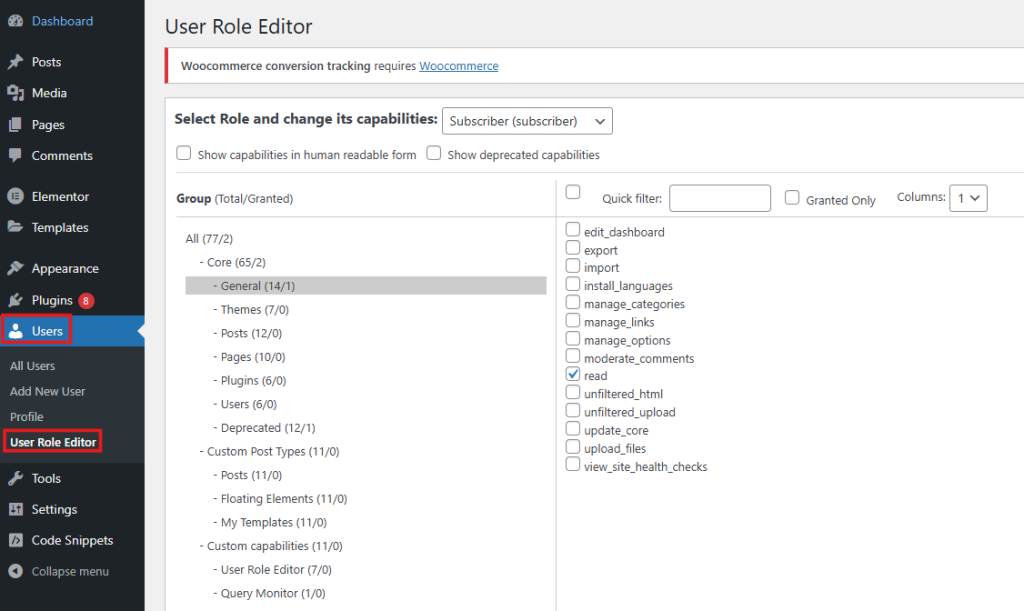Screen dimensions: 1024x611
Task: Click the Quick filter text field
Action: [x=719, y=198]
